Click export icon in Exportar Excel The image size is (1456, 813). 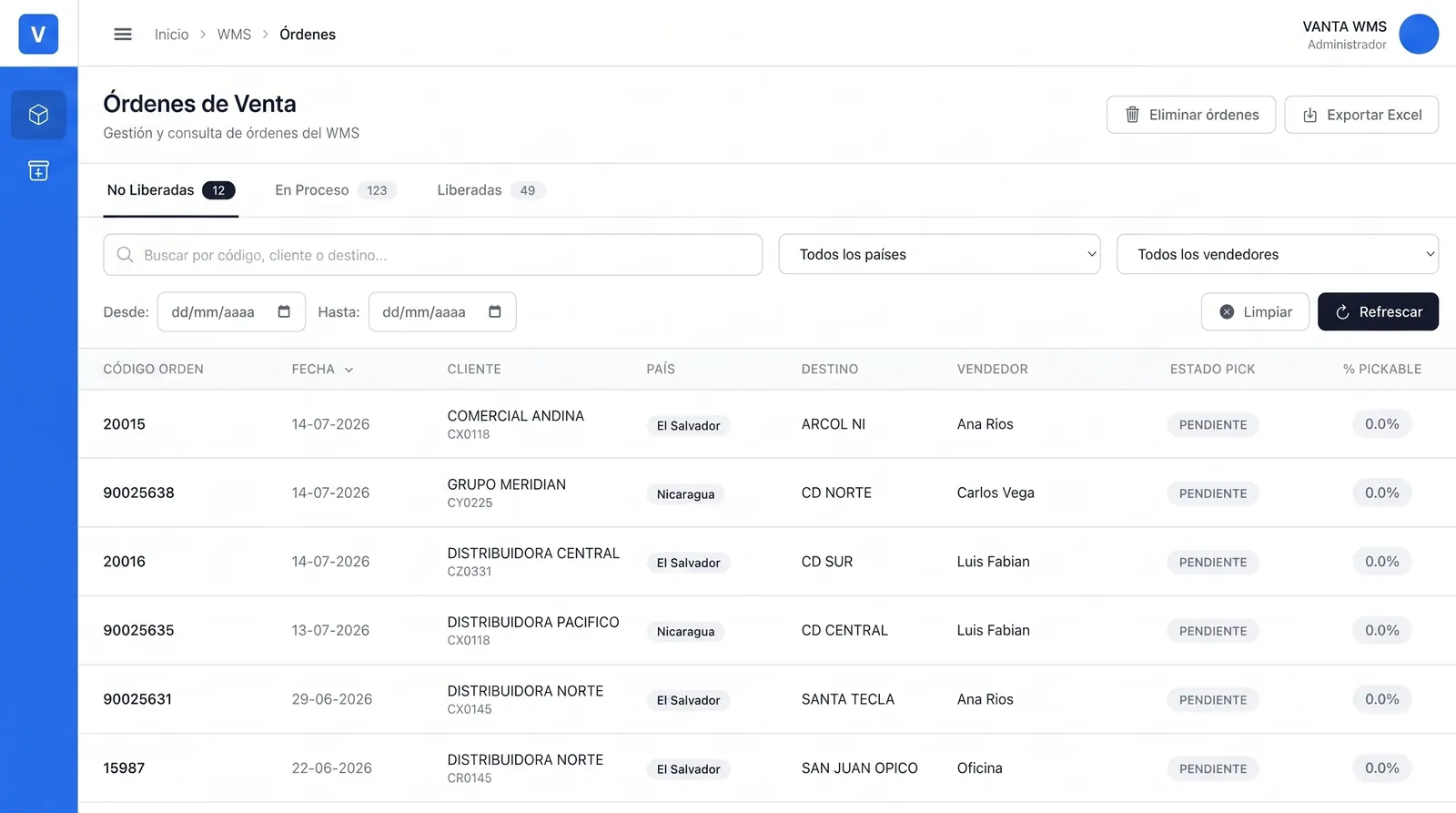[x=1309, y=115]
